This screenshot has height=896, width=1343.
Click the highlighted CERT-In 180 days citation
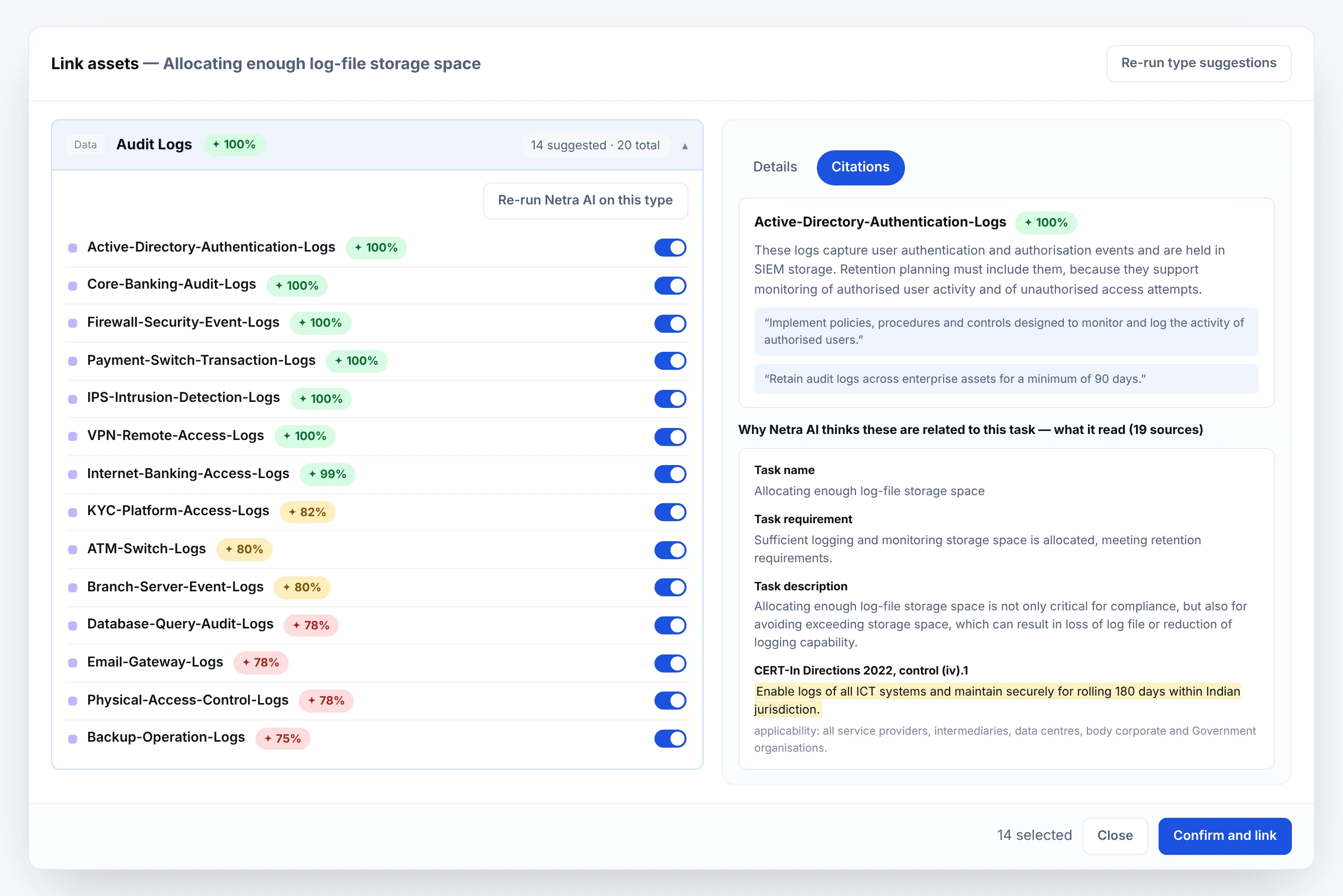[997, 700]
